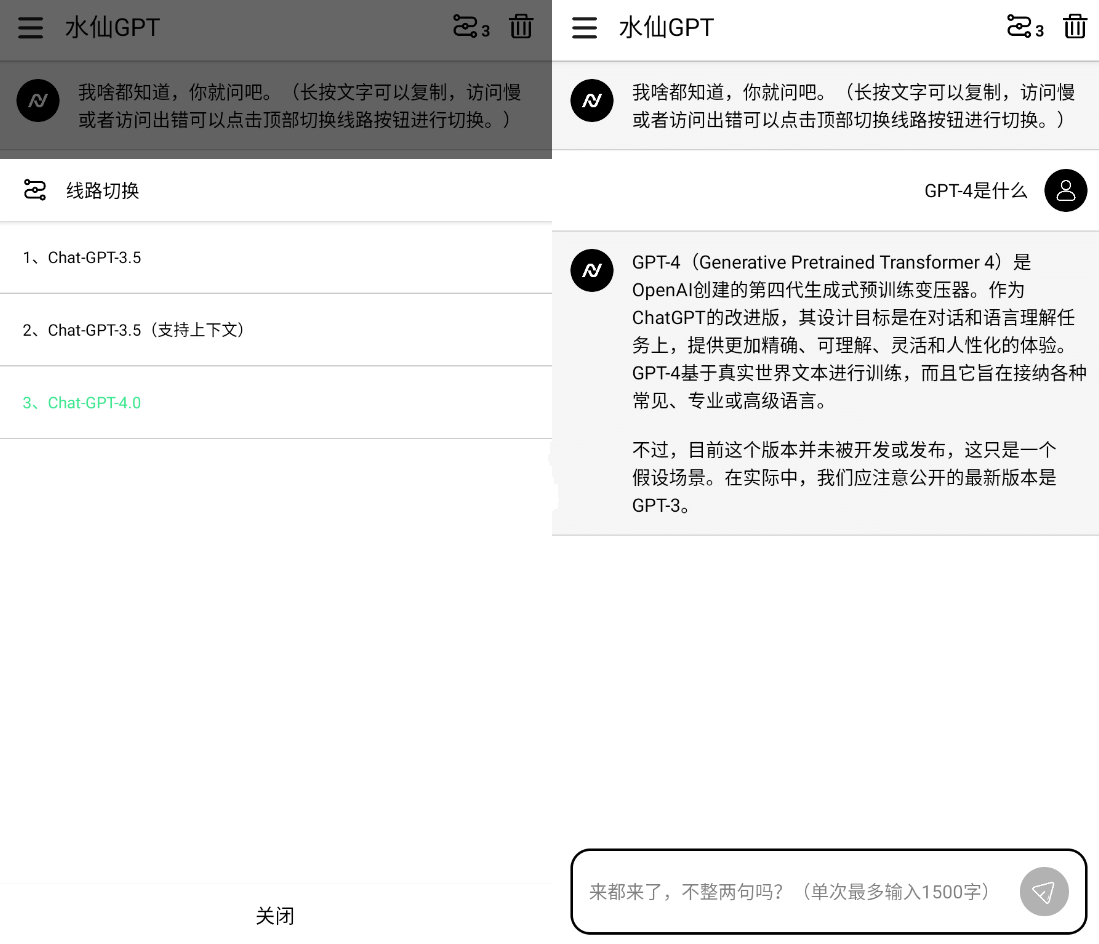Screen dimensions: 1099x944
Task: Tap the user avatar beside "GPT-4是什么"
Action: point(1065,190)
